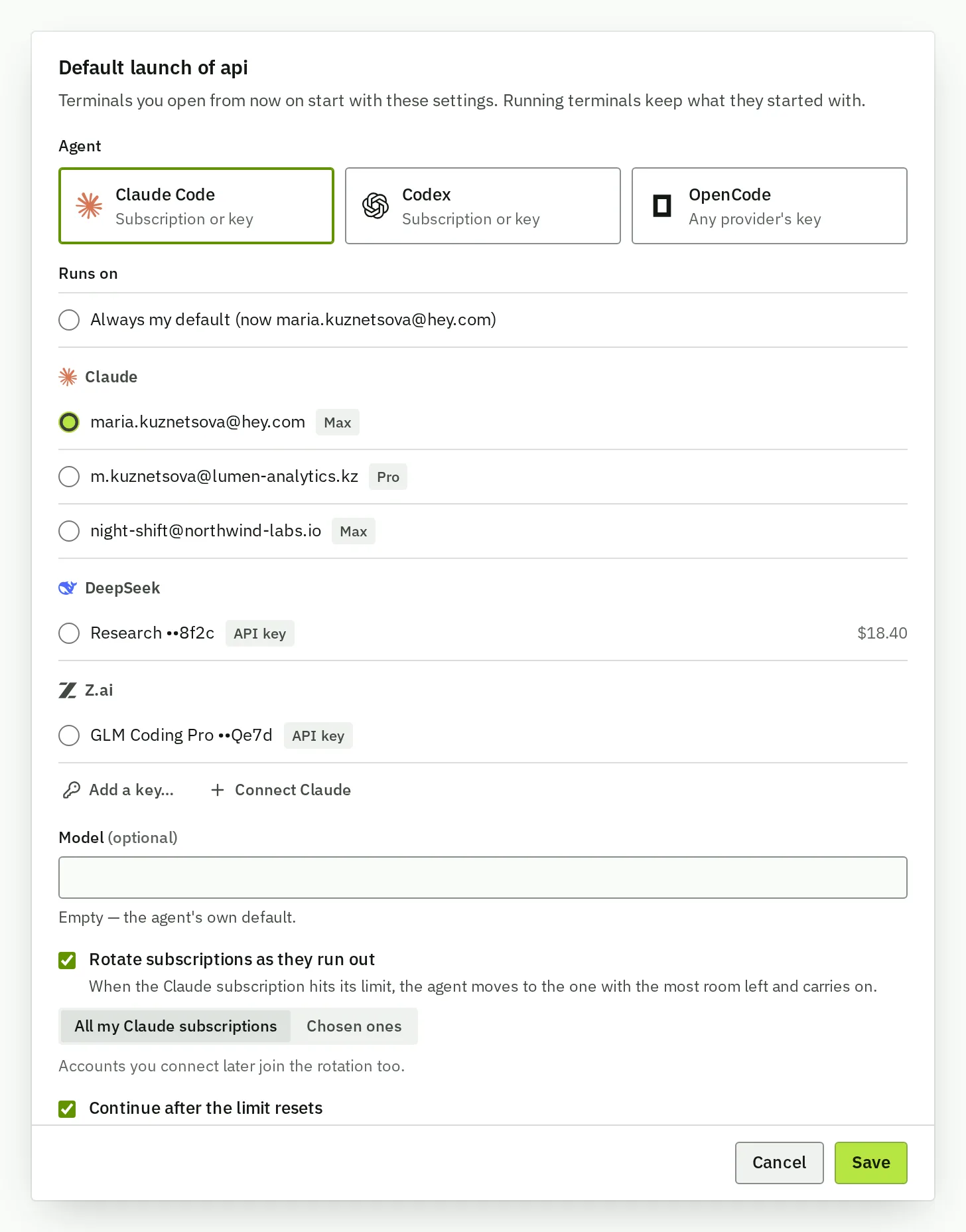Click the Codex knot logo icon
Screen dimensions: 966x1232
click(x=376, y=206)
